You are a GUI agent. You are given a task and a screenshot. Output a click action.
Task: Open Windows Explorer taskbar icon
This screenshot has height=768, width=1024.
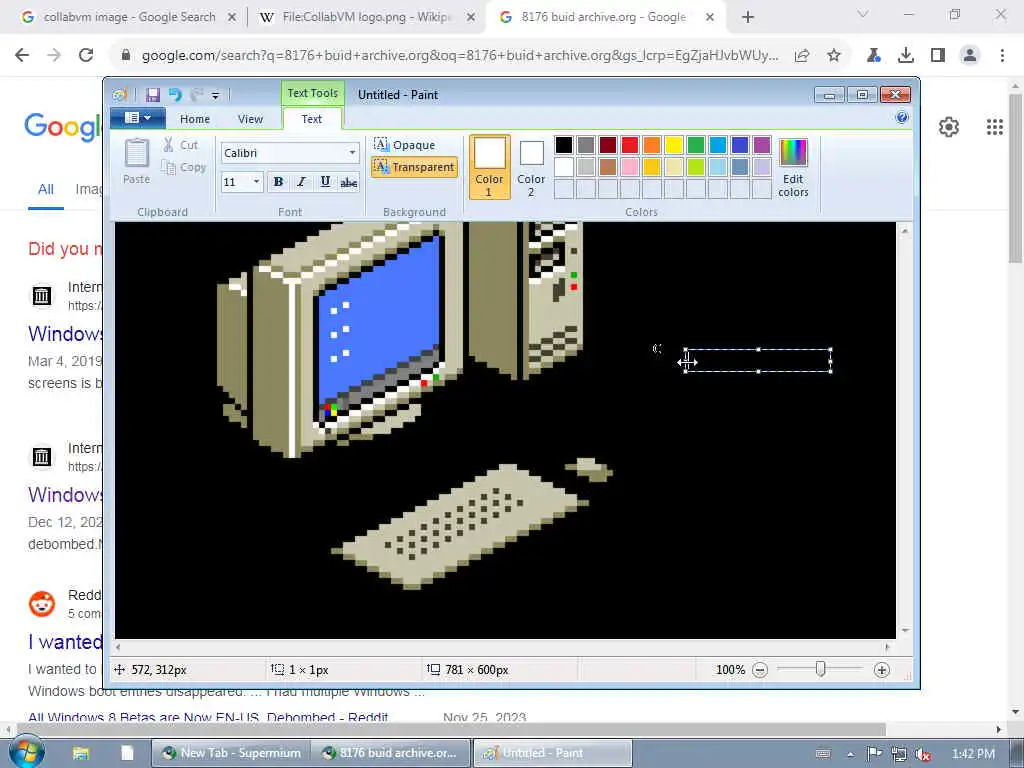80,753
